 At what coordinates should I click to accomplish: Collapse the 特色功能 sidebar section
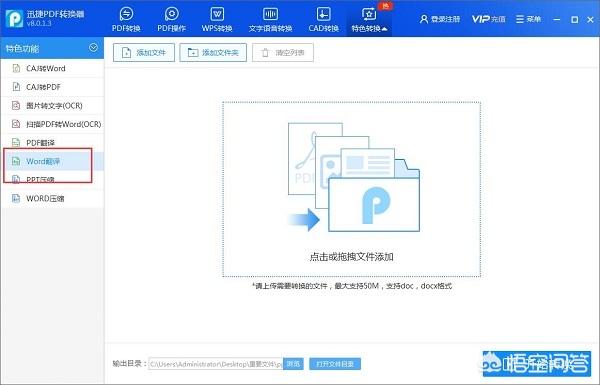click(93, 48)
